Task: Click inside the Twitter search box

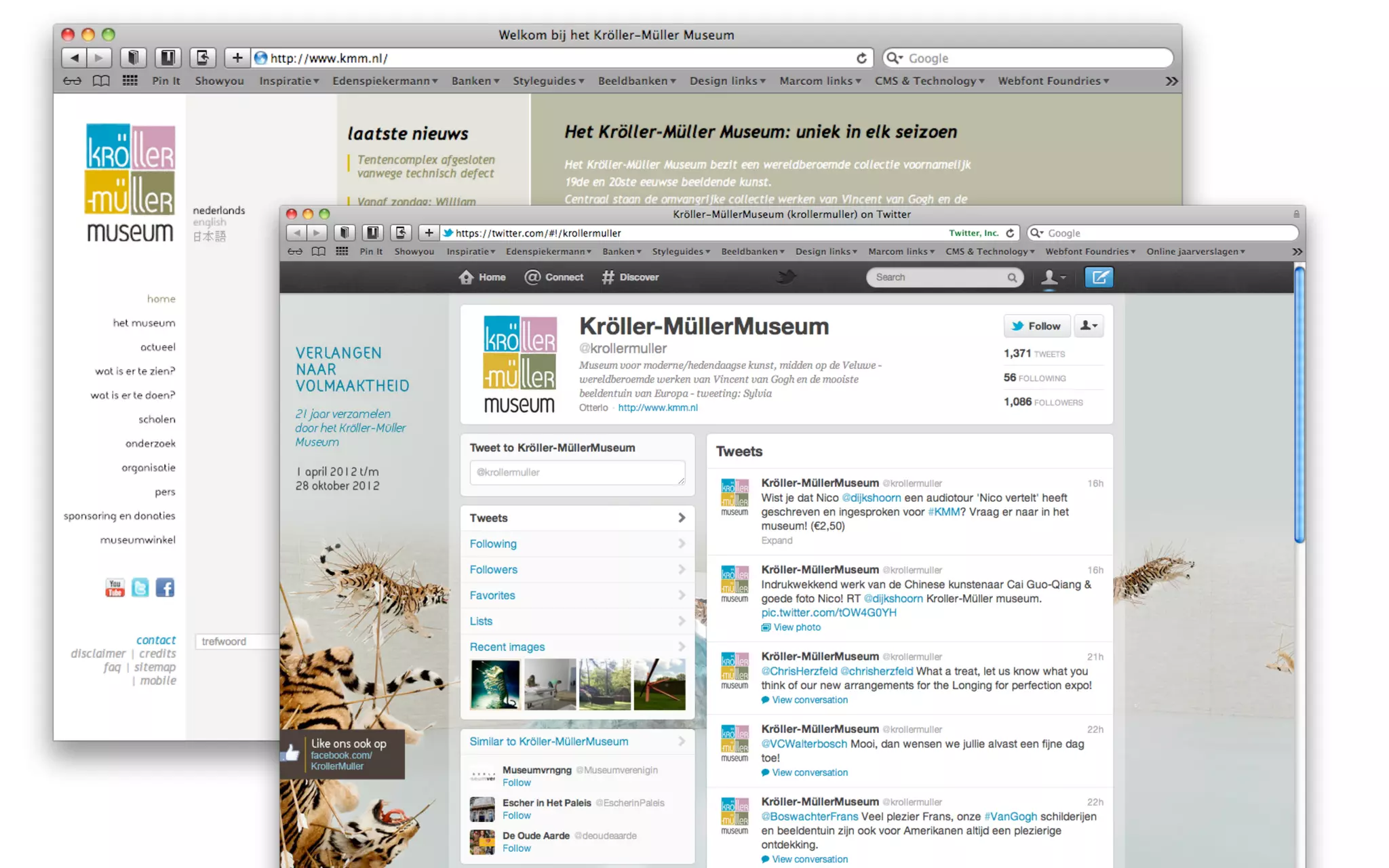Action: tap(944, 277)
